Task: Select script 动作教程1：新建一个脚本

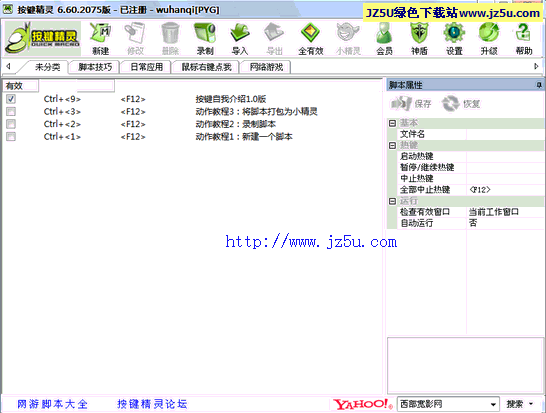Action: tap(244, 137)
